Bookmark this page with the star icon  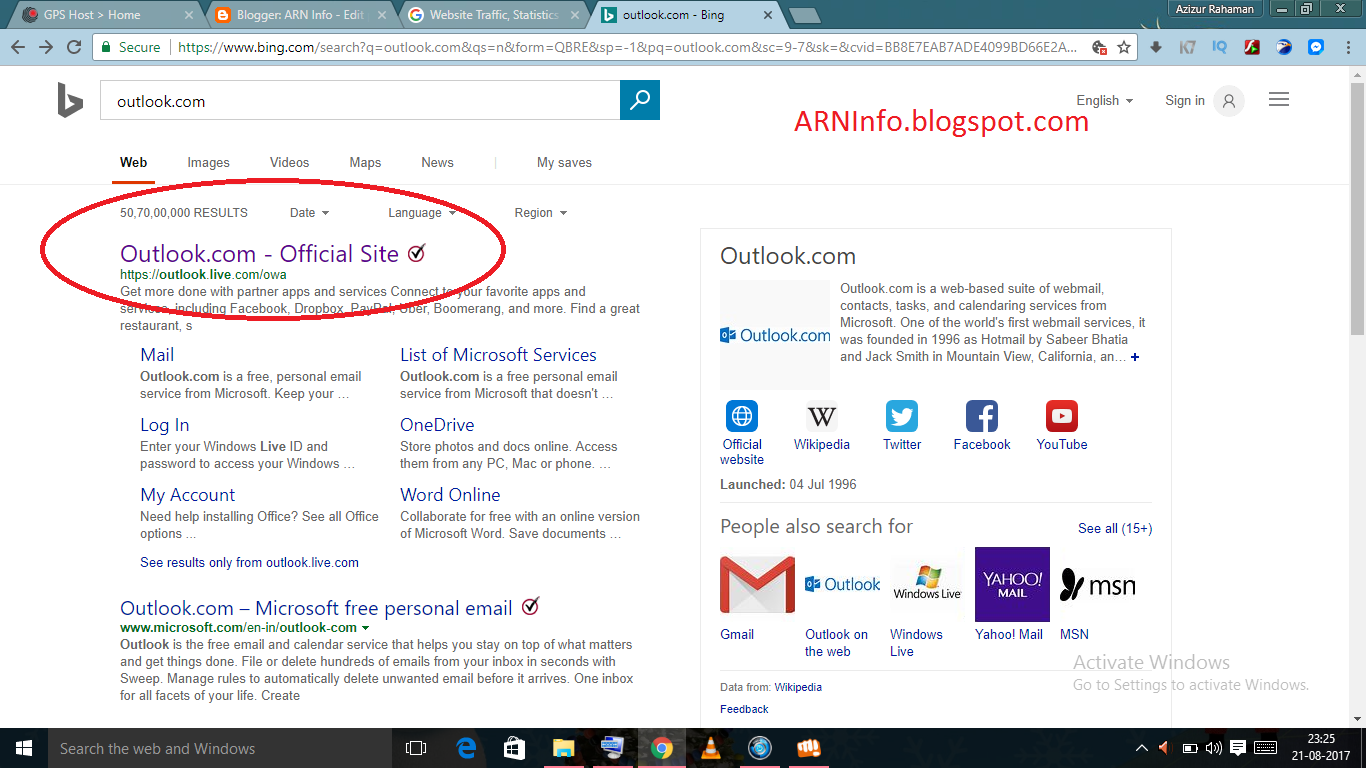point(1124,47)
